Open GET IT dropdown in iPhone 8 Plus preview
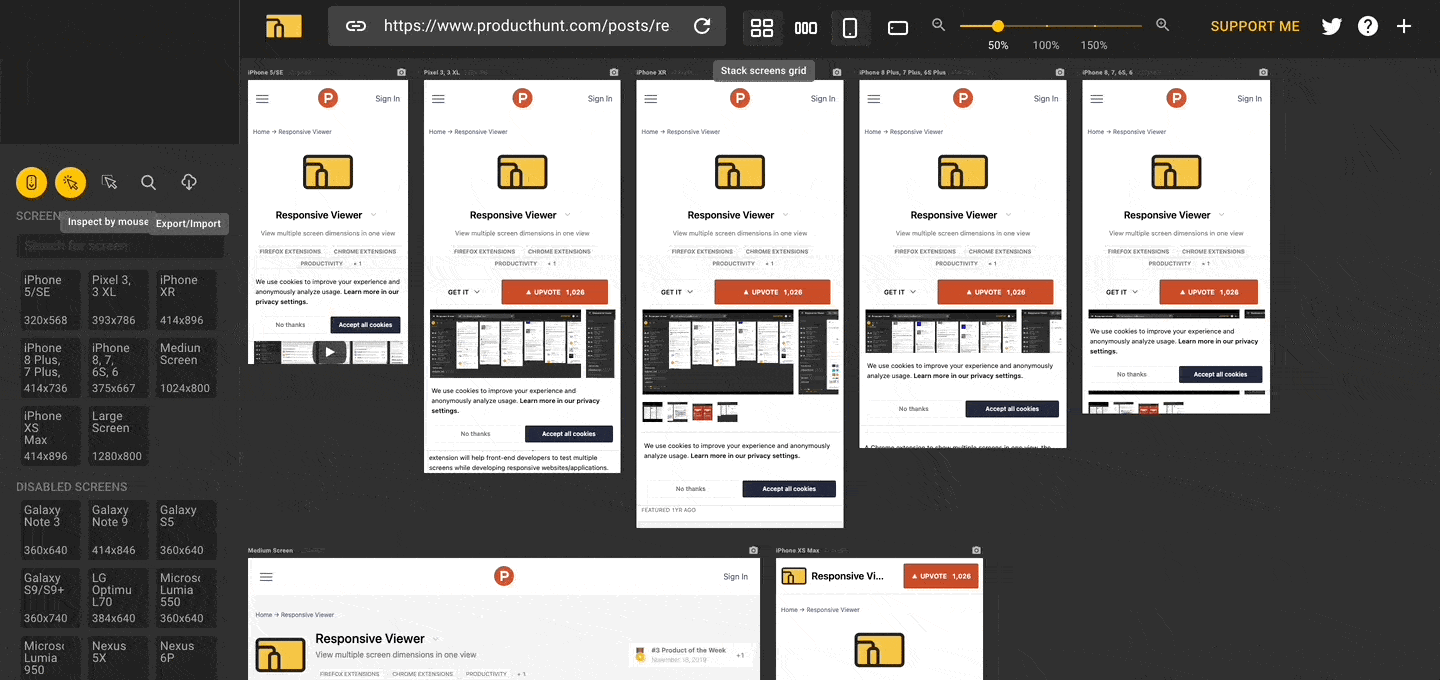 [900, 292]
